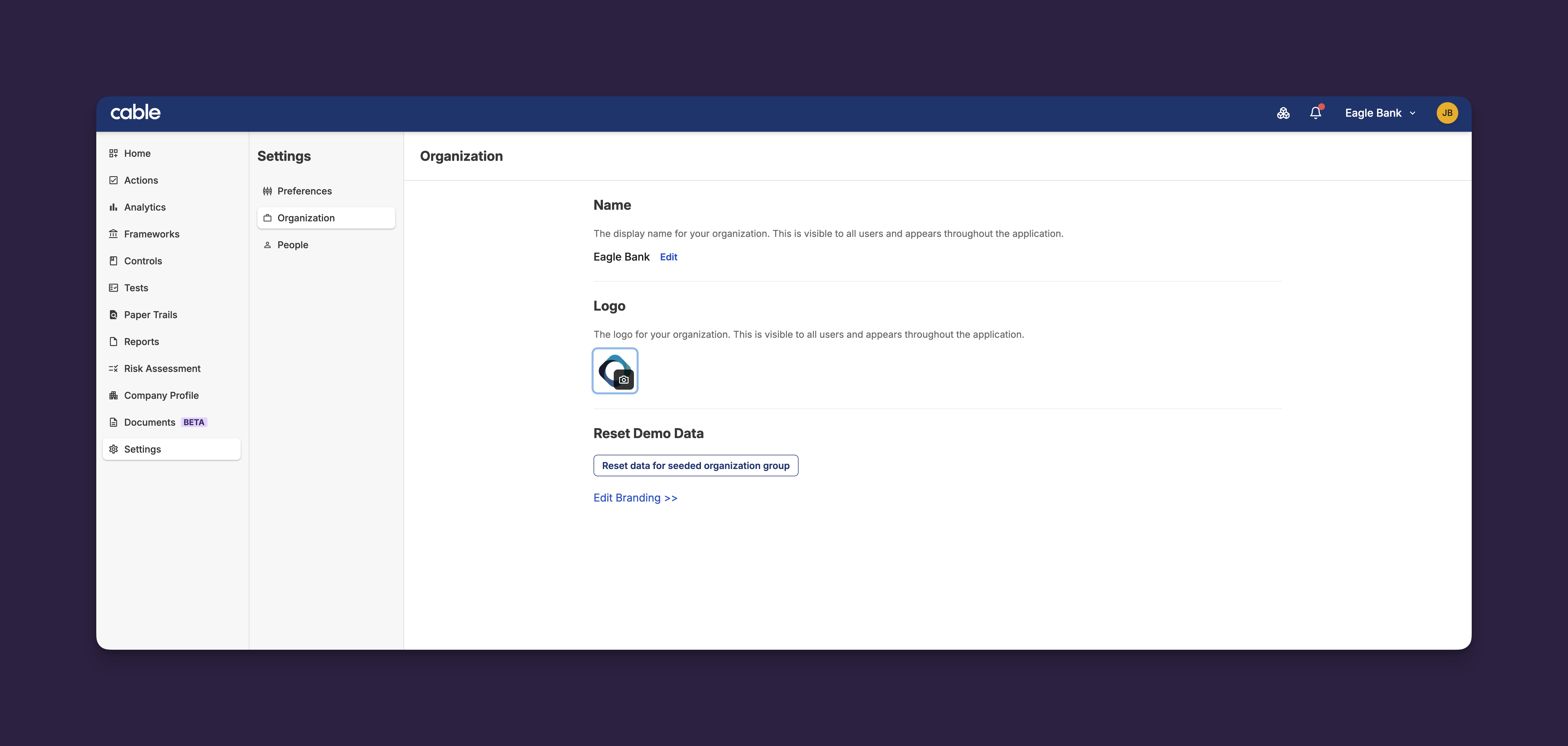Go to Controls in the sidebar
Viewport: 1568px width, 746px height.
coord(172,261)
